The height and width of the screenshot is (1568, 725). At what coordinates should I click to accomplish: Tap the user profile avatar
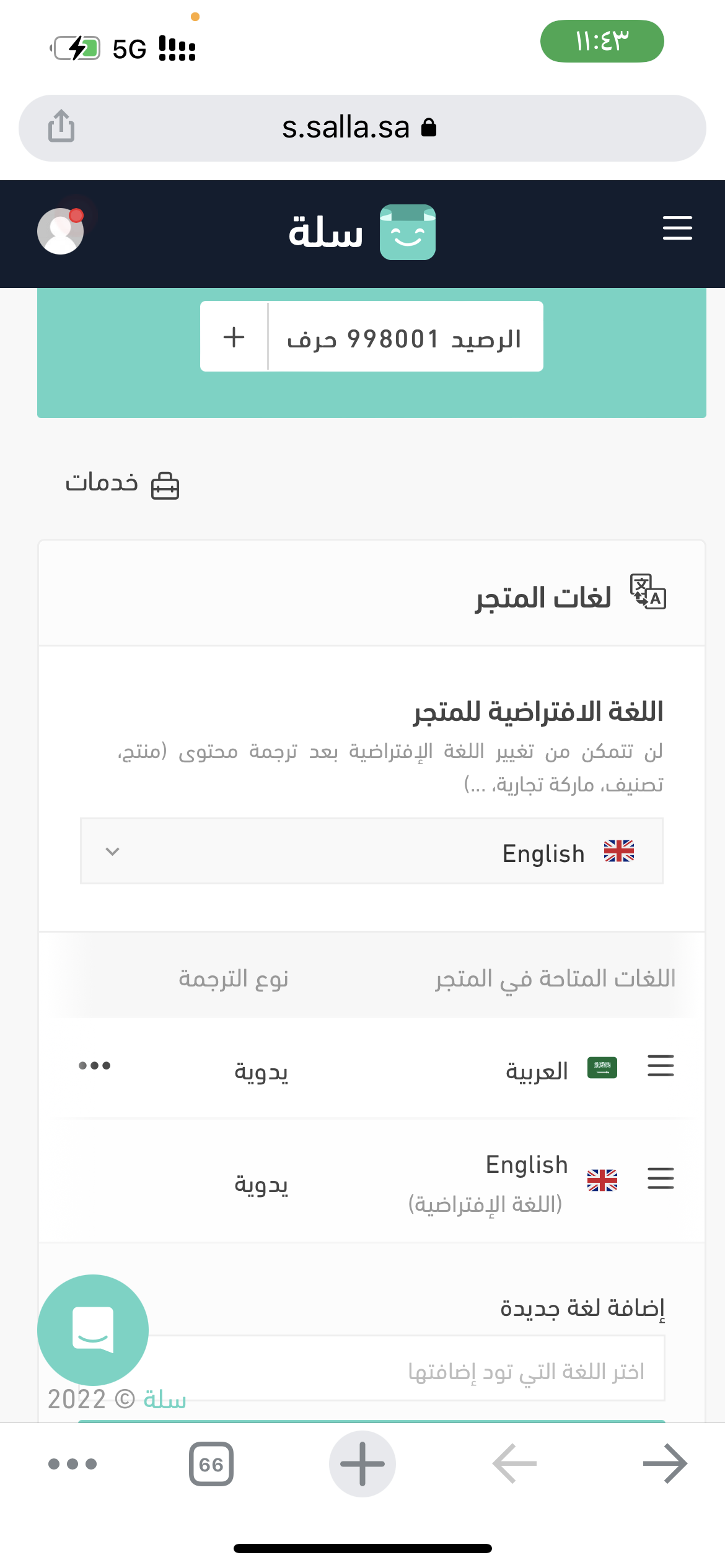coord(61,231)
